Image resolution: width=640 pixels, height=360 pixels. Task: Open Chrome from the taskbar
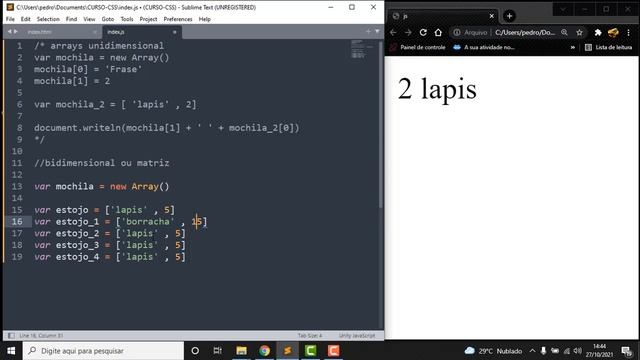[264, 351]
